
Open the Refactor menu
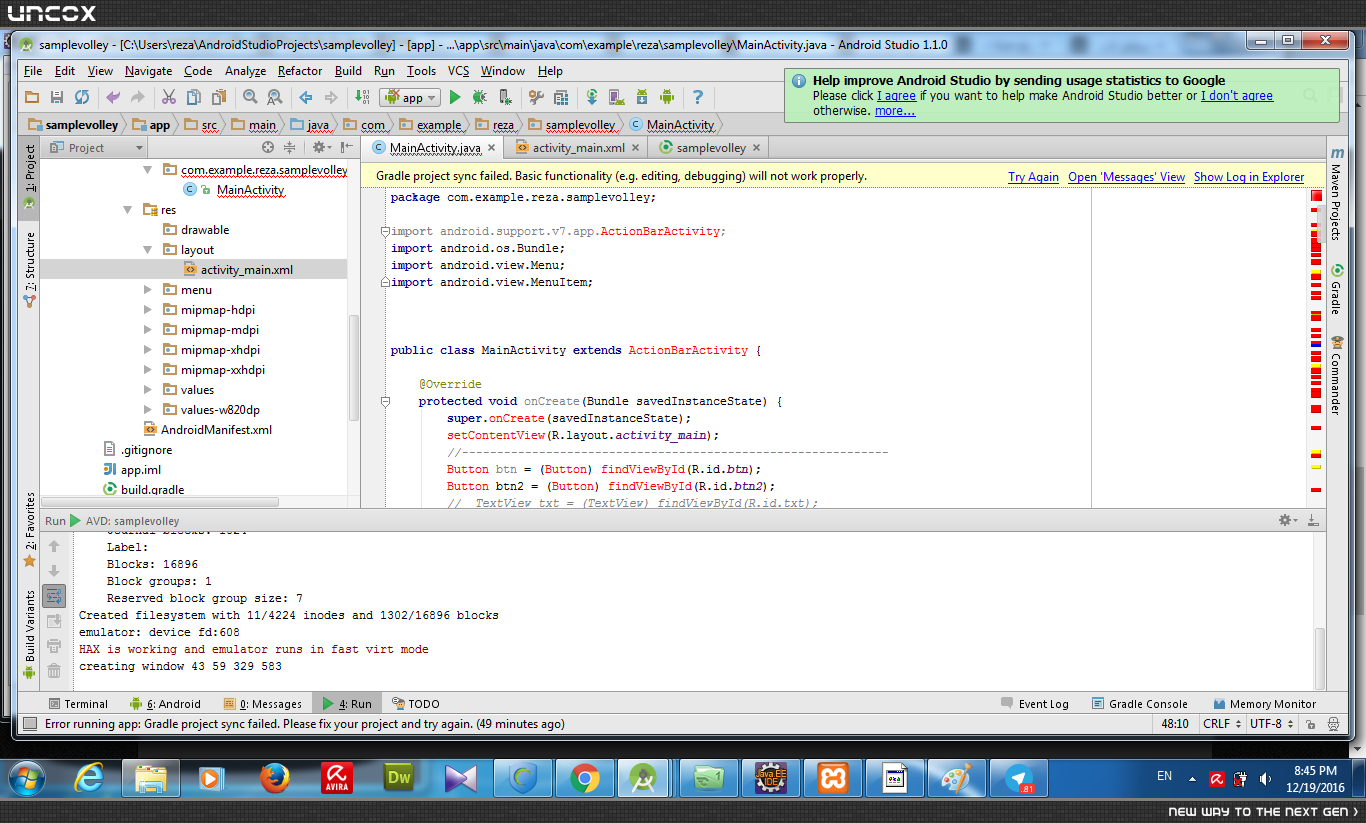(x=300, y=71)
